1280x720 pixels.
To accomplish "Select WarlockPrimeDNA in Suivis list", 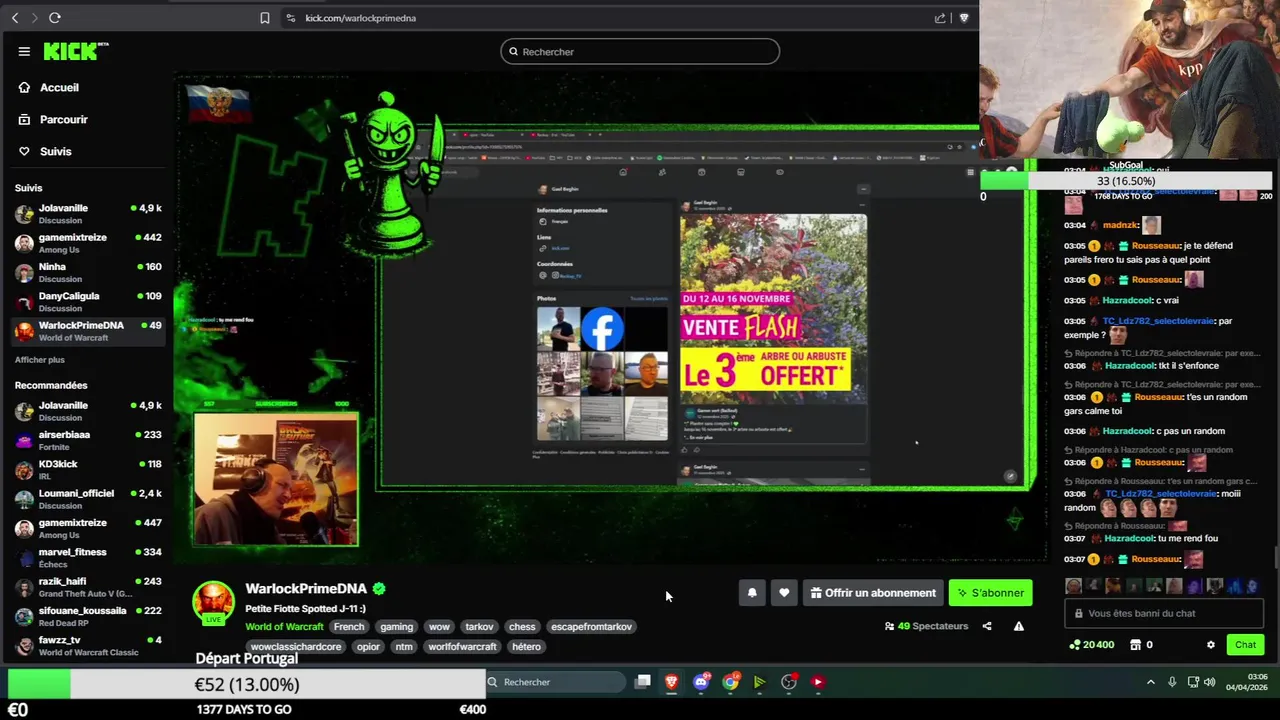I will point(88,330).
